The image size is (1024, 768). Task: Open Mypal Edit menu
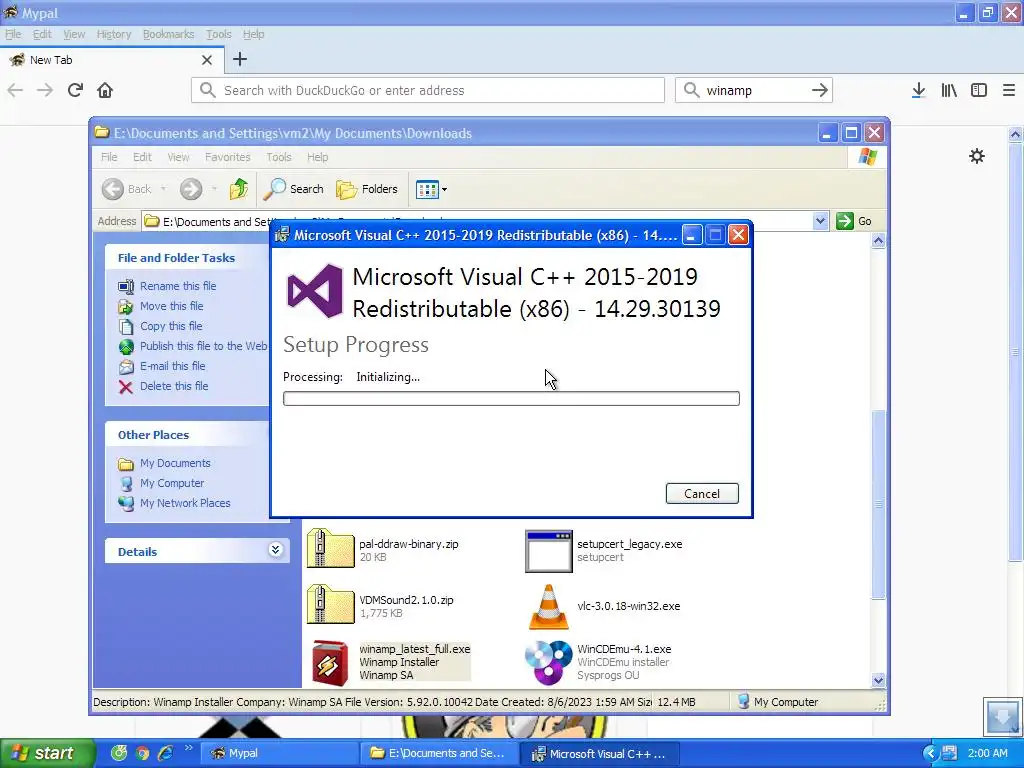click(42, 34)
